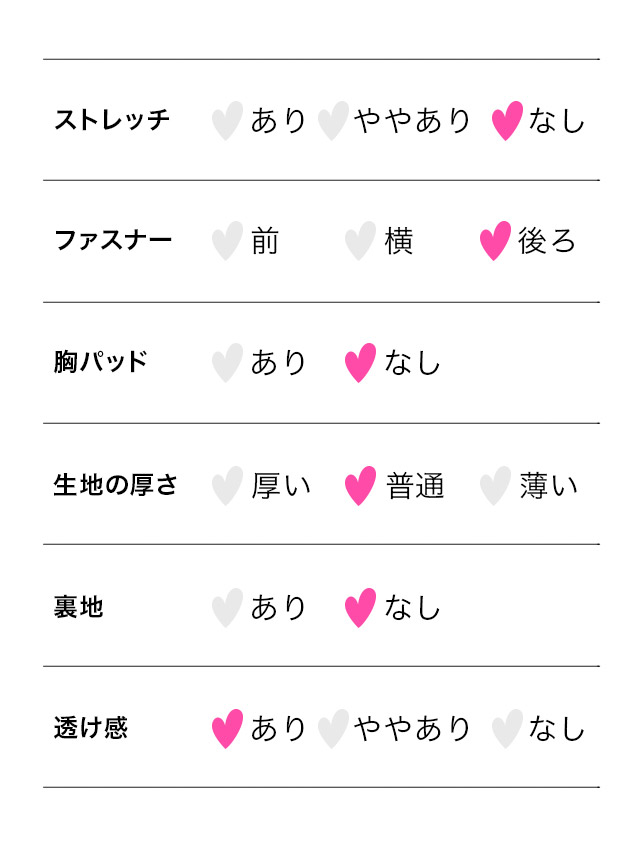This screenshot has width=640, height=854.
Task: Click the gray heart beside ストレッチ あり
Action: click(x=227, y=120)
